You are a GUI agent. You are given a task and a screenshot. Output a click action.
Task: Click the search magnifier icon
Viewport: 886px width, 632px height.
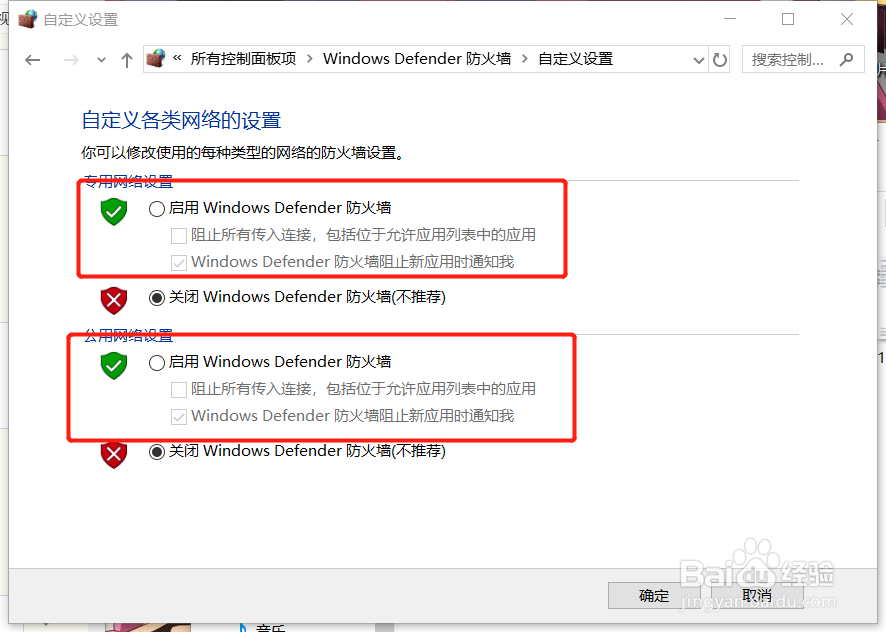coord(846,59)
